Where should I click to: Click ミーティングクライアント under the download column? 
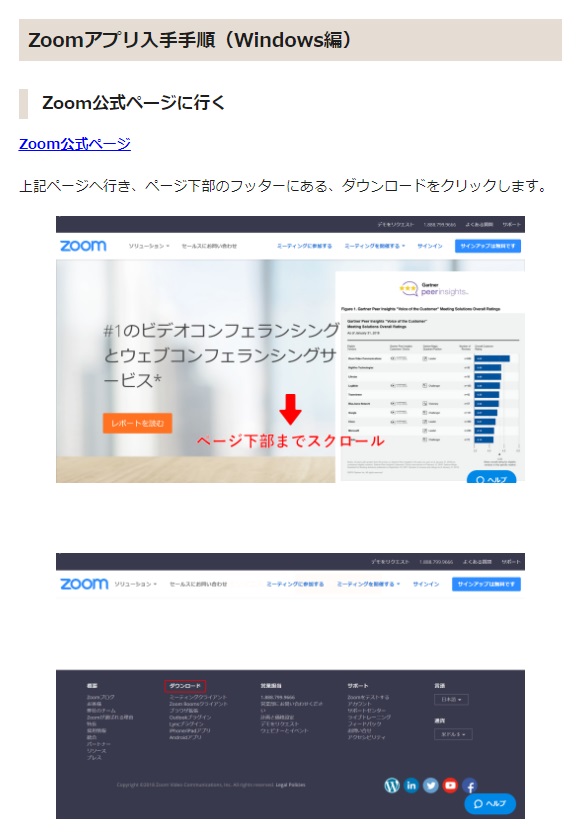pos(198,697)
